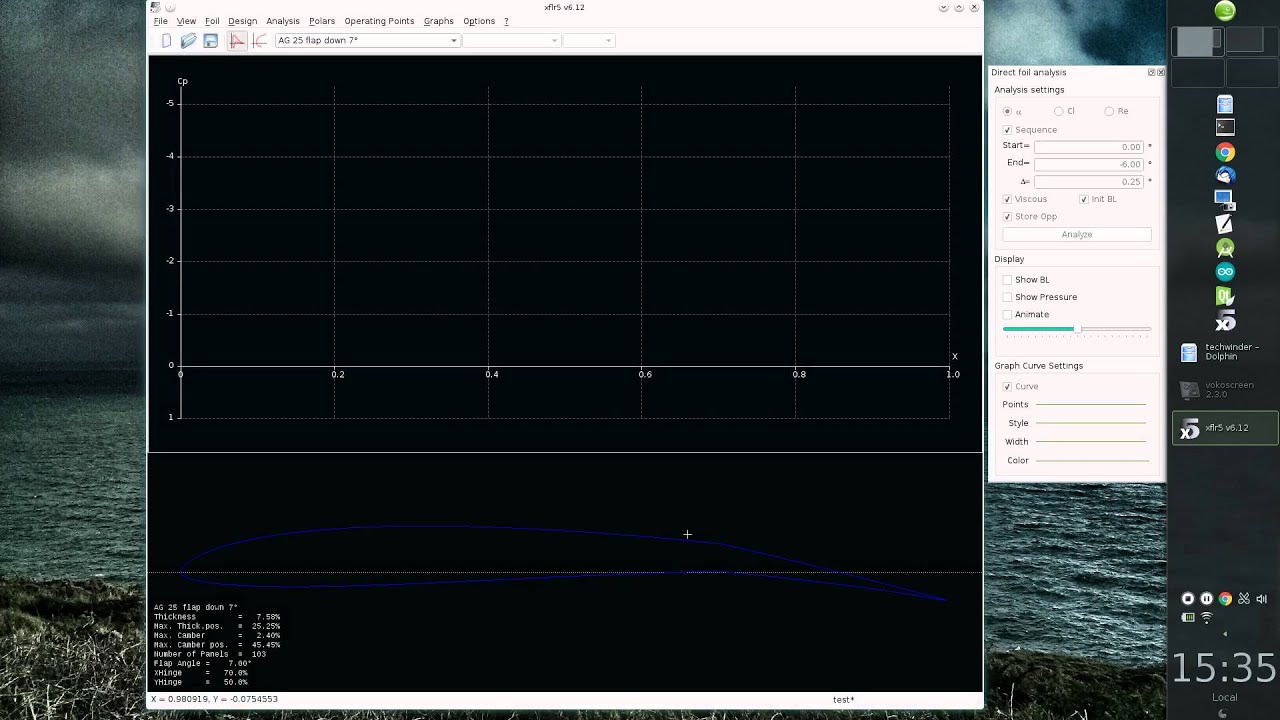Launch Thunderbird mail from the panel
The width and height of the screenshot is (1280, 720).
1225,176
